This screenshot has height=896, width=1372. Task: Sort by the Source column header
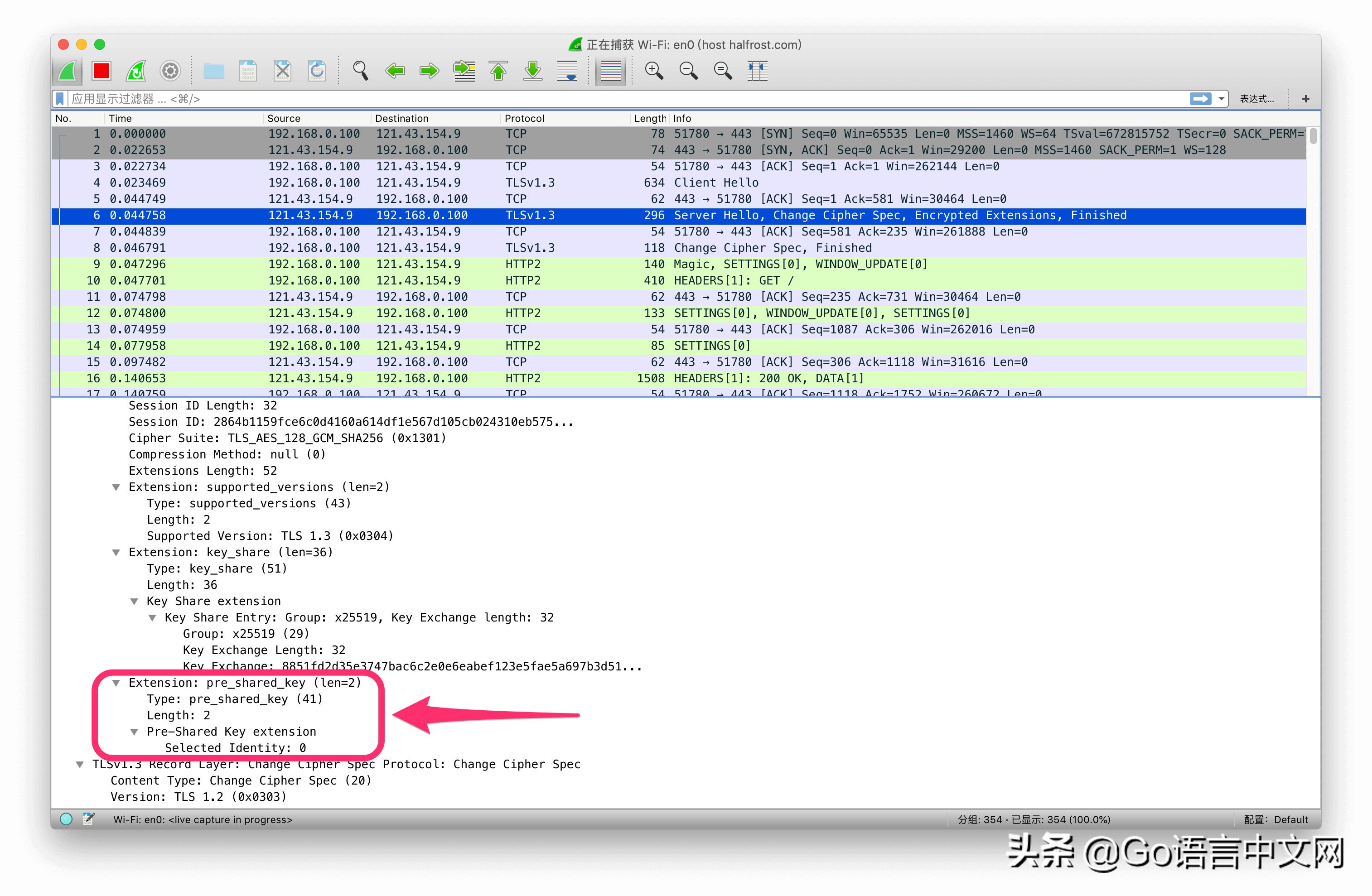(284, 118)
